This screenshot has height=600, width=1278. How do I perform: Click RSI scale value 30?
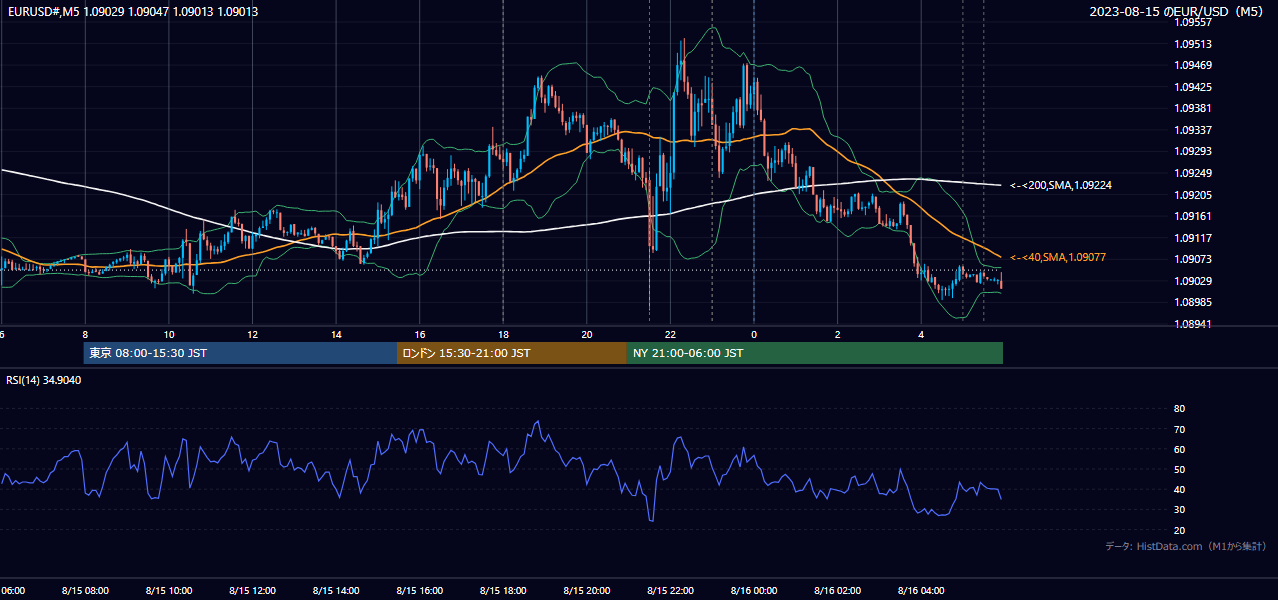point(1179,510)
